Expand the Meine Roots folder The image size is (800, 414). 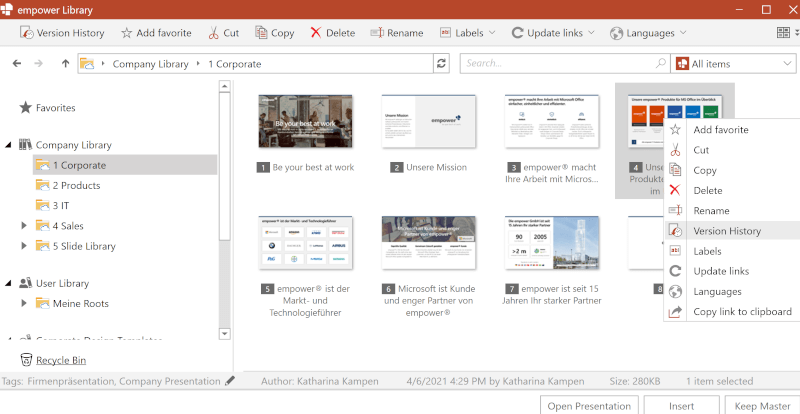23,303
